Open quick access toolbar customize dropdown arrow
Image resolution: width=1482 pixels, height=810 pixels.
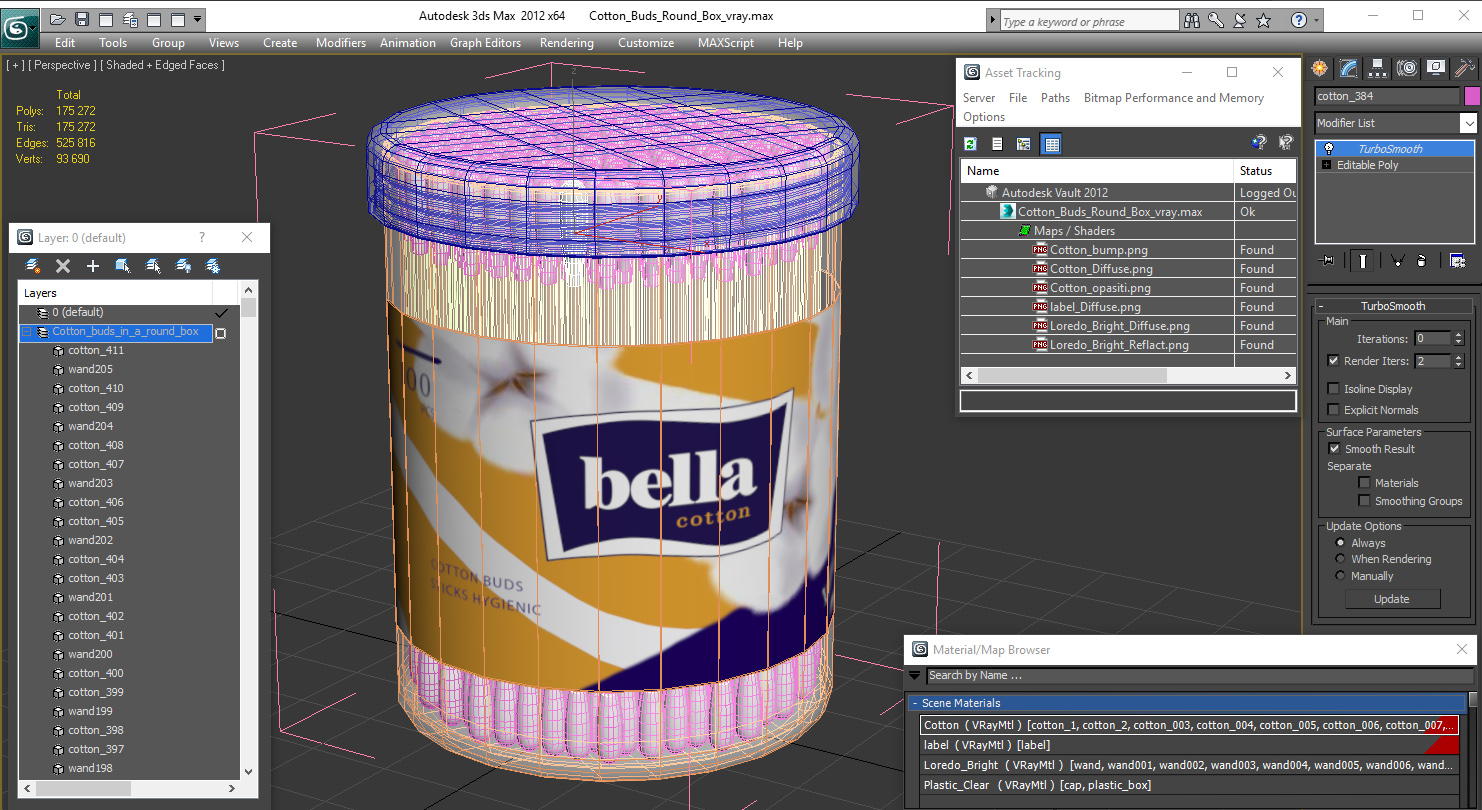198,19
